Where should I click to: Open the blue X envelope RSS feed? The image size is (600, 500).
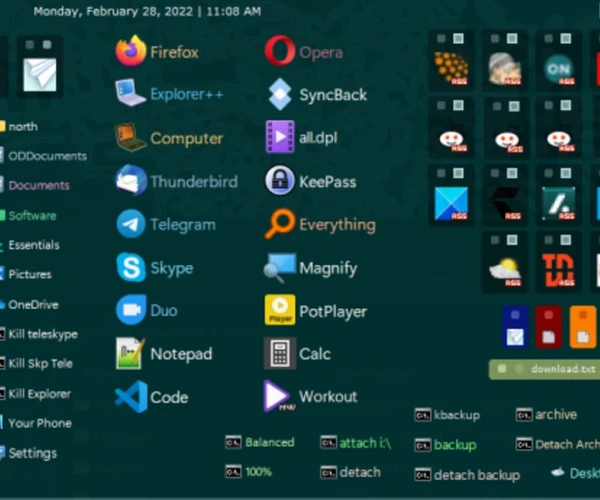click(451, 204)
